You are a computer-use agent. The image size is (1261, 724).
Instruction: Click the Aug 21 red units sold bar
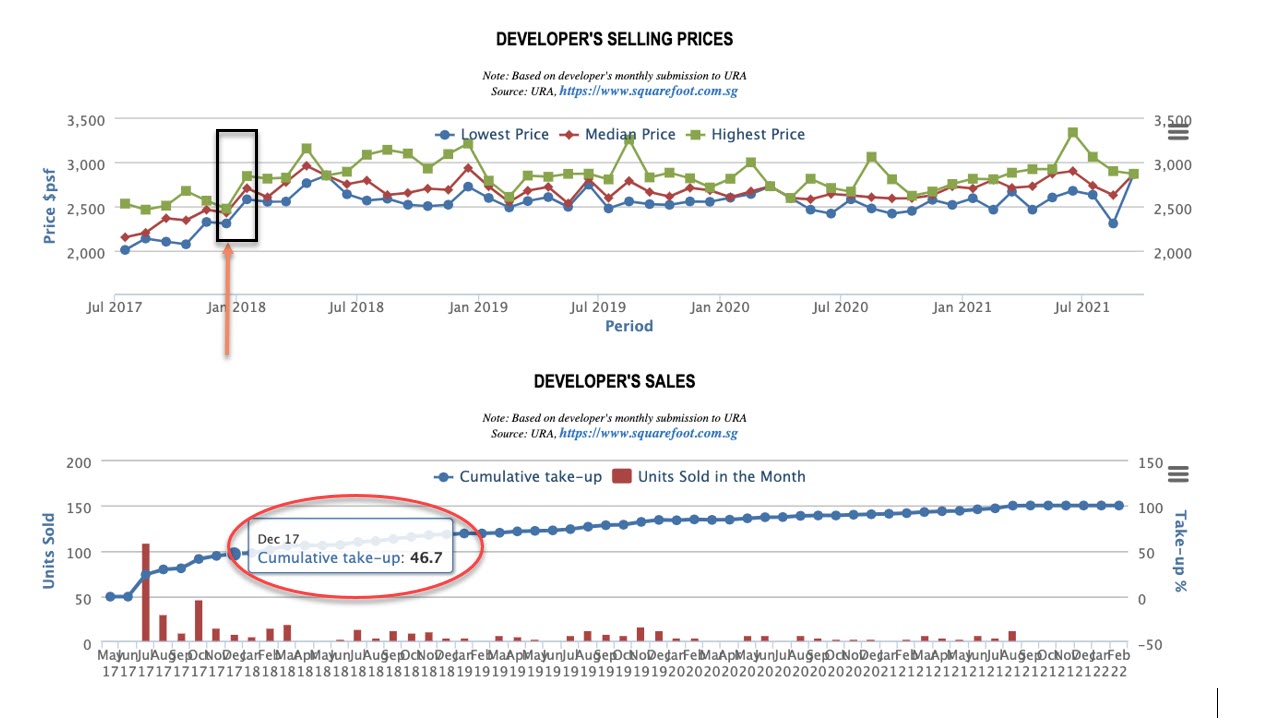[x=1013, y=636]
